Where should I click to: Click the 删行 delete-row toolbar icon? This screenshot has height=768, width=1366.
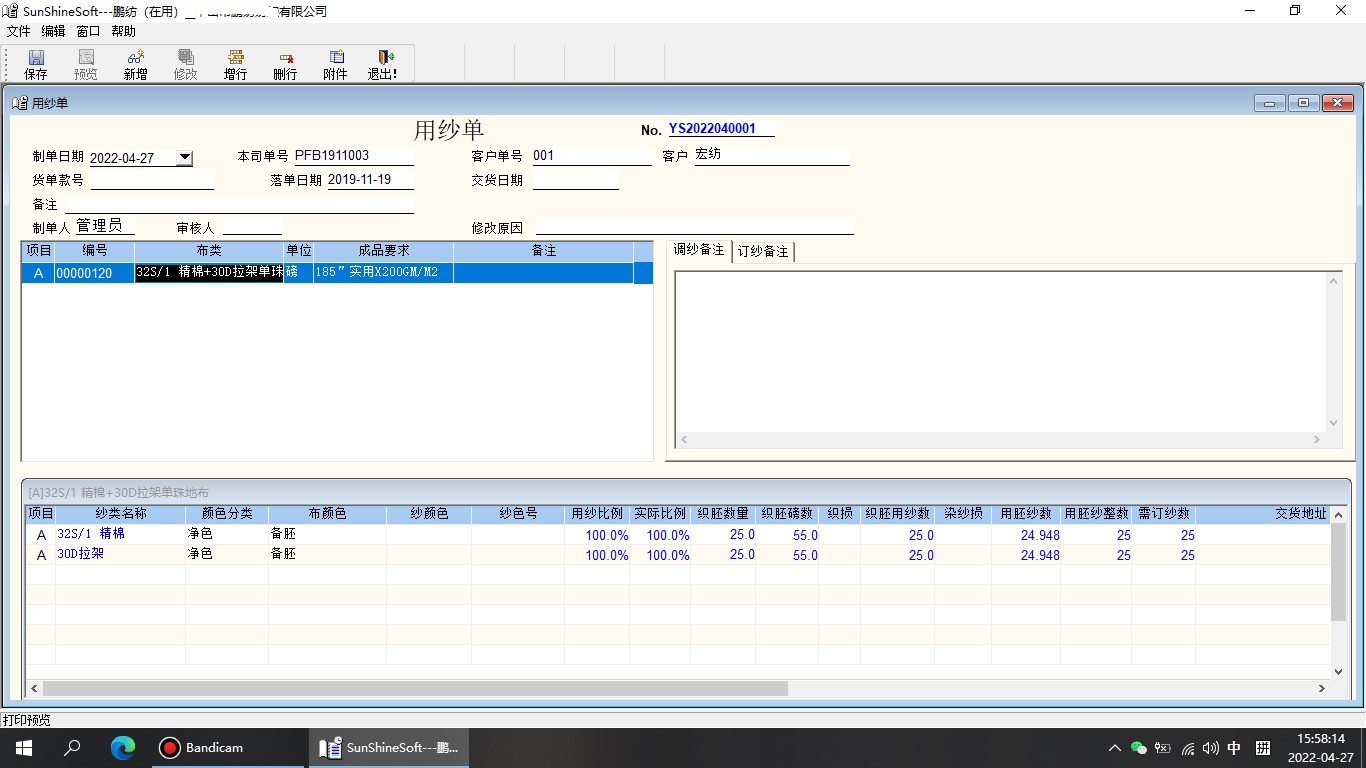click(285, 65)
